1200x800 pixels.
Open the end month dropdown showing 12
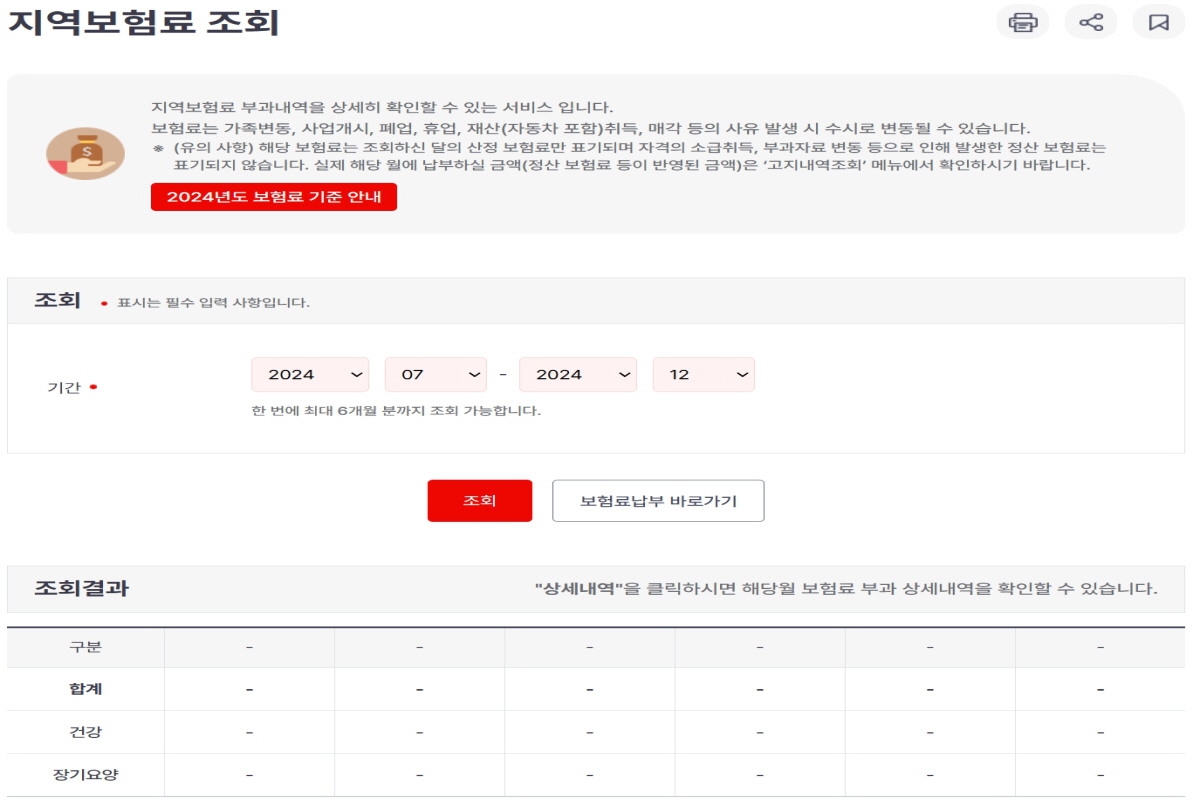(x=705, y=374)
